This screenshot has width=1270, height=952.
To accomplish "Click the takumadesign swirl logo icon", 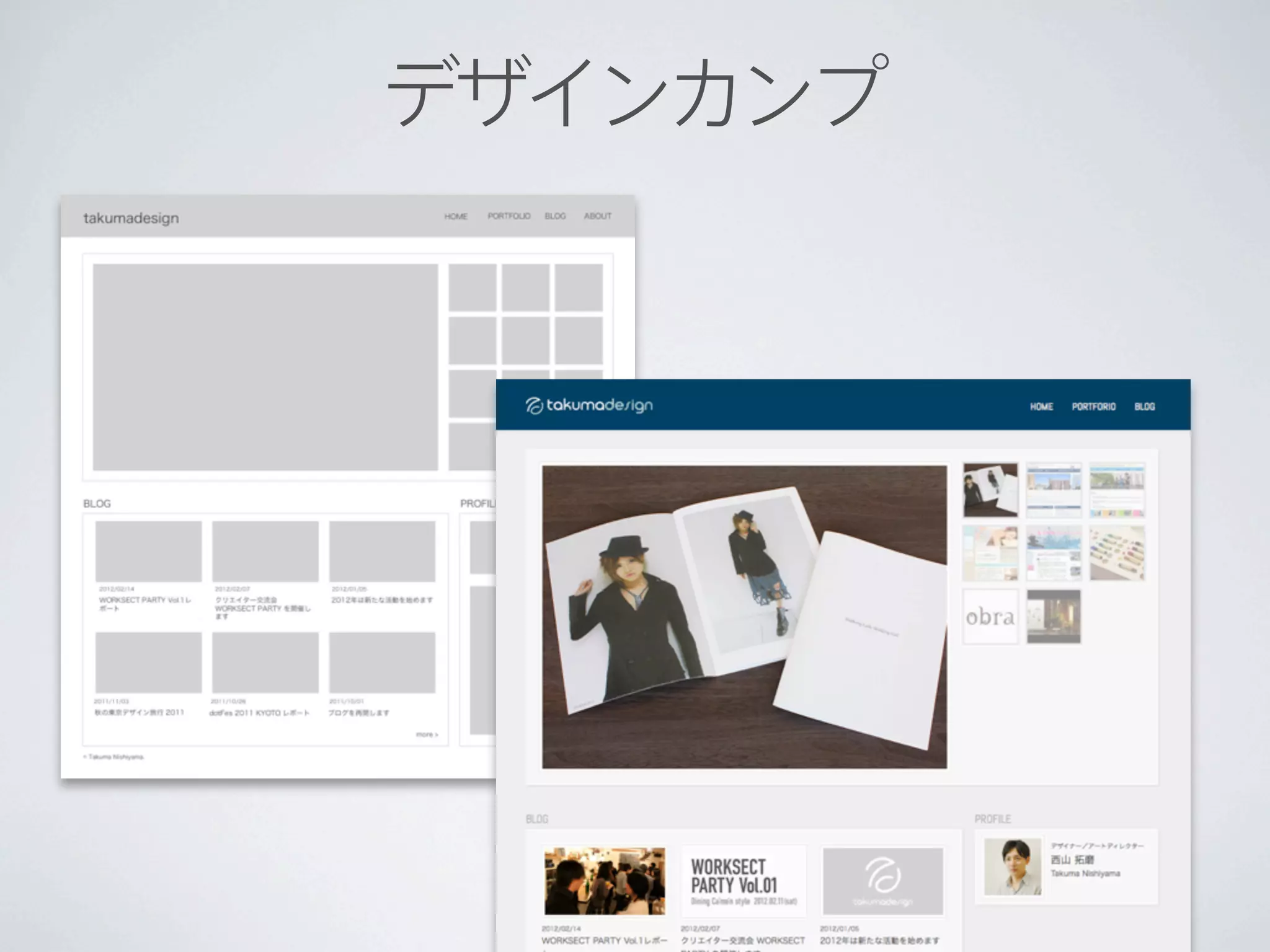I will pyautogui.click(x=534, y=406).
